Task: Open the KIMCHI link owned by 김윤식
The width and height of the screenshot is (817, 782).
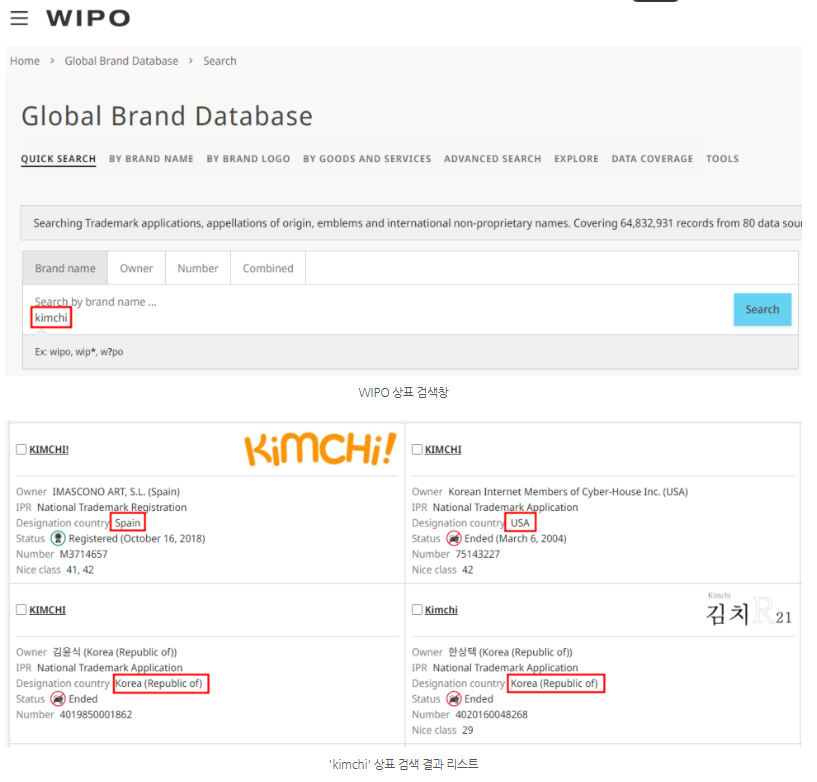Action: tap(47, 610)
